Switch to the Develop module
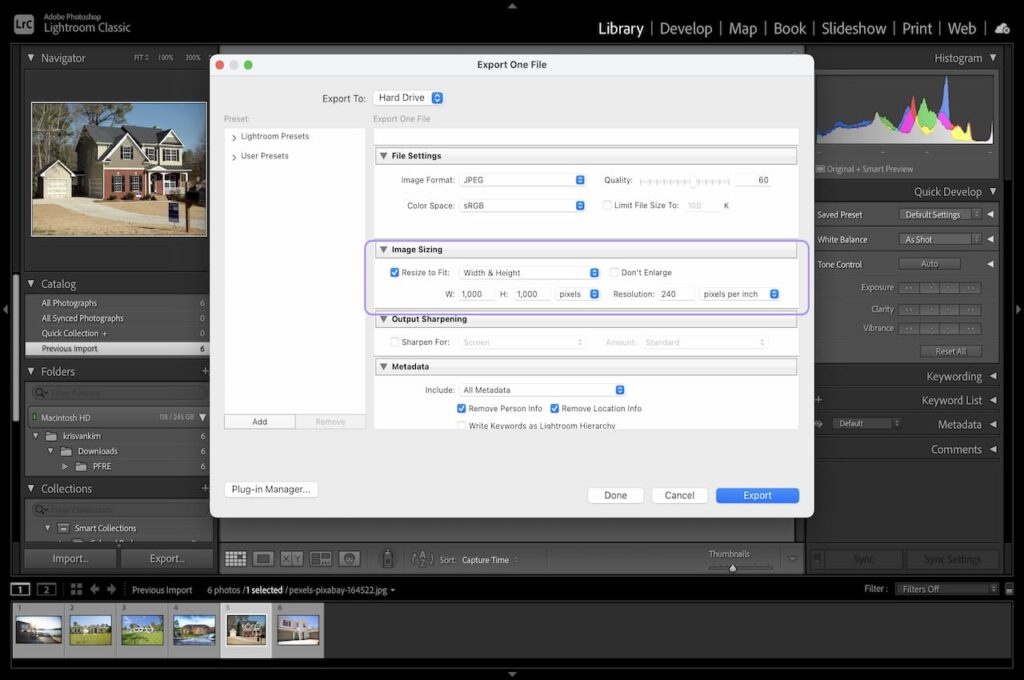Image resolution: width=1024 pixels, height=680 pixels. coord(686,28)
